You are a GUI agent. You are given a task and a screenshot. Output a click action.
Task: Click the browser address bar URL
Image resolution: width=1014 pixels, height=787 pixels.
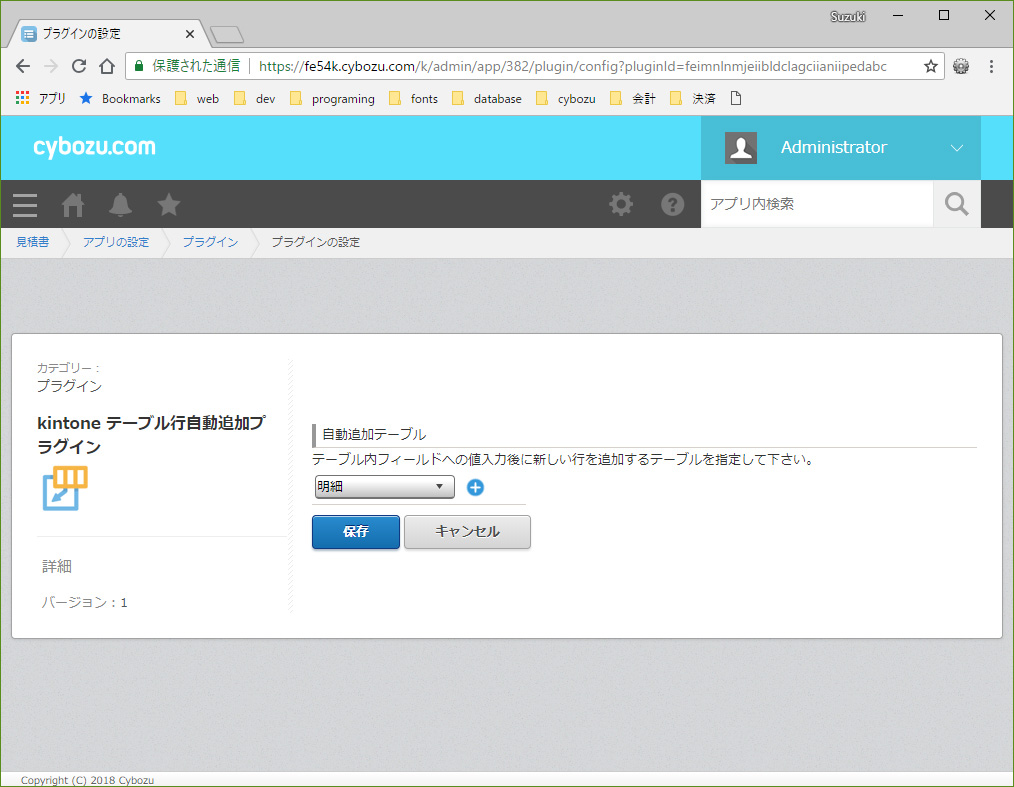(572, 66)
